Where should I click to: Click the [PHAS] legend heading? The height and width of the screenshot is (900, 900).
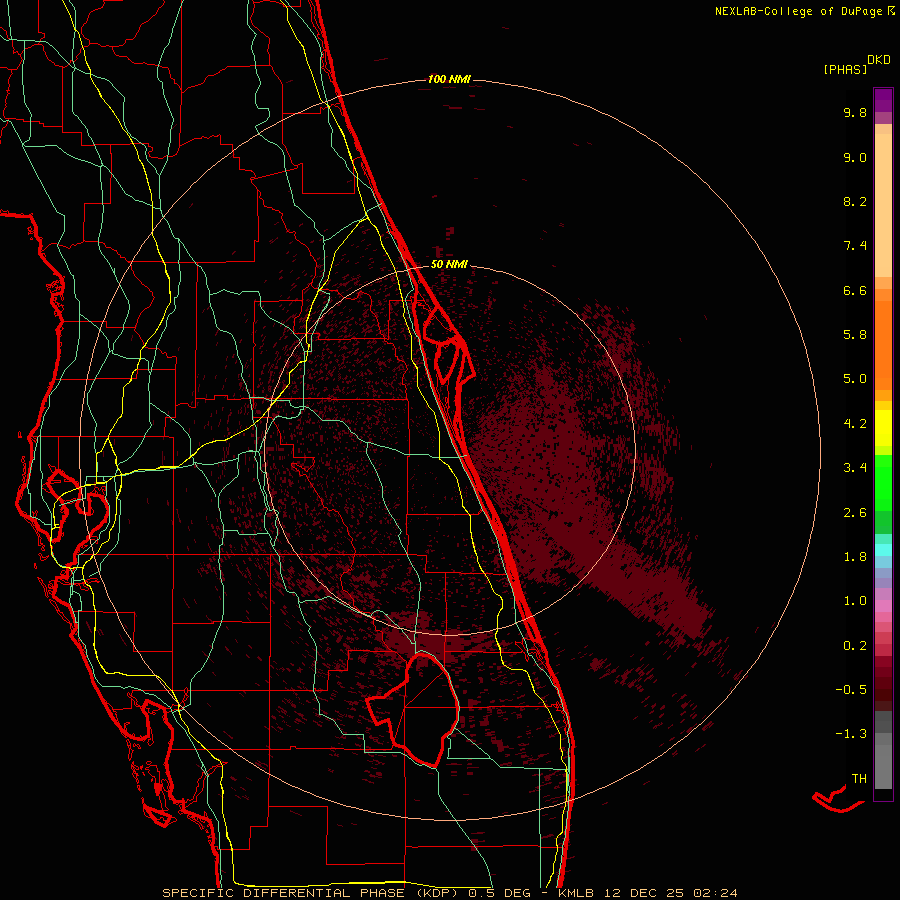(845, 69)
